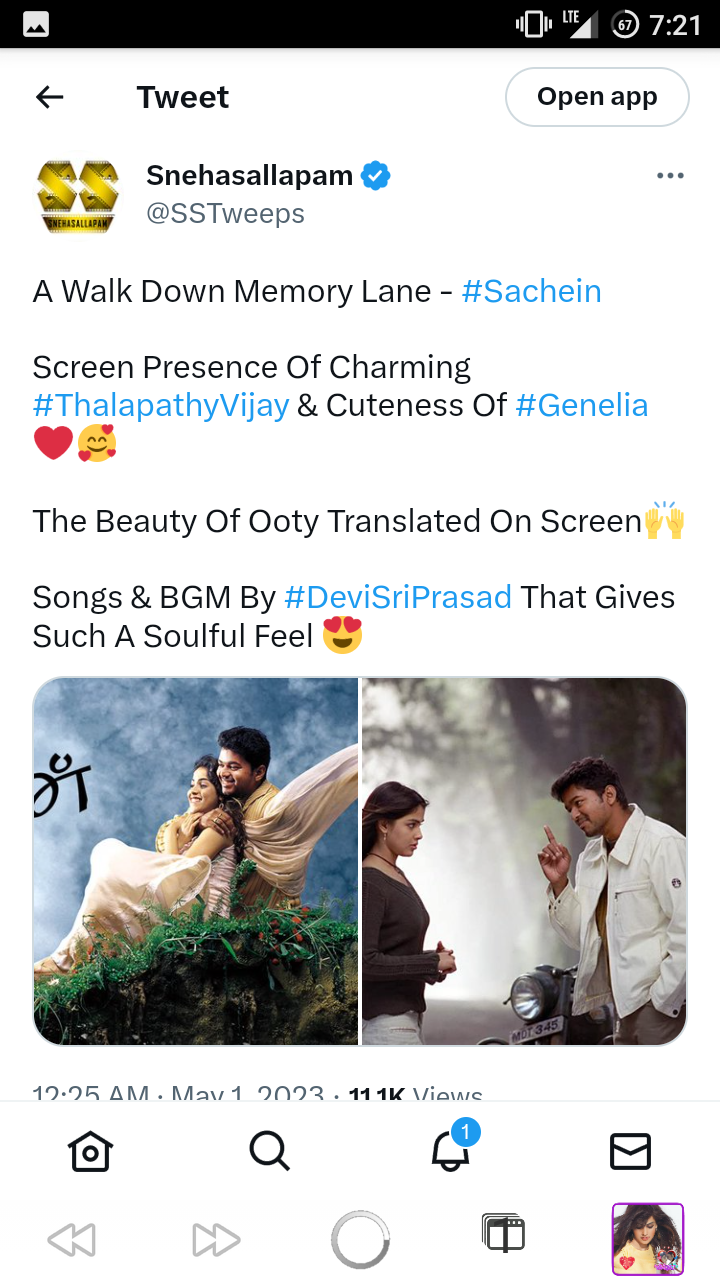This screenshot has width=720, height=1280.
Task: Tap the browser rewind double-arrow icon
Action: [71, 1241]
